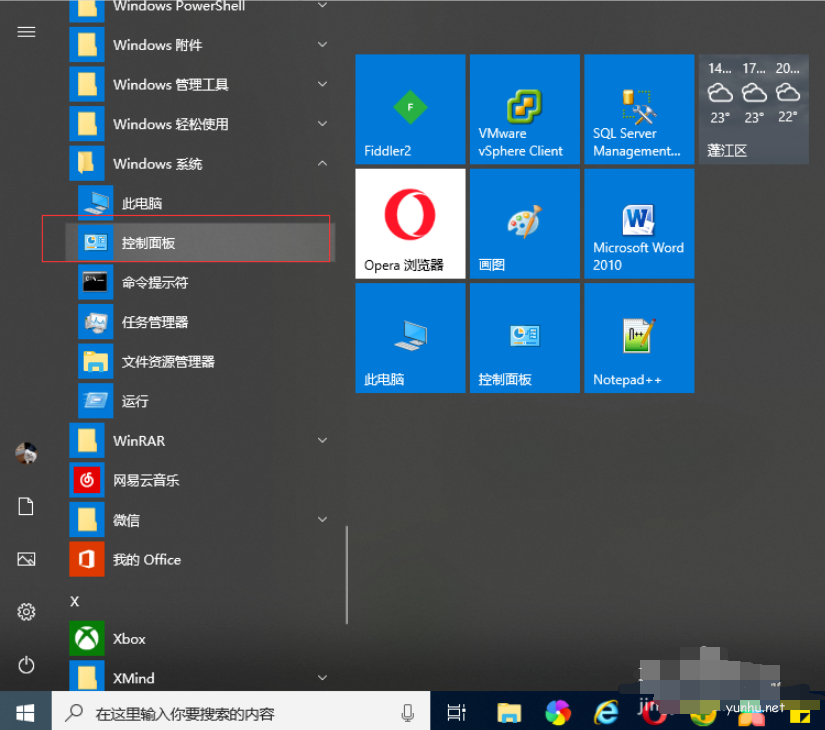The image size is (825, 730).
Task: Open the Notepad++ tile
Action: coord(638,337)
